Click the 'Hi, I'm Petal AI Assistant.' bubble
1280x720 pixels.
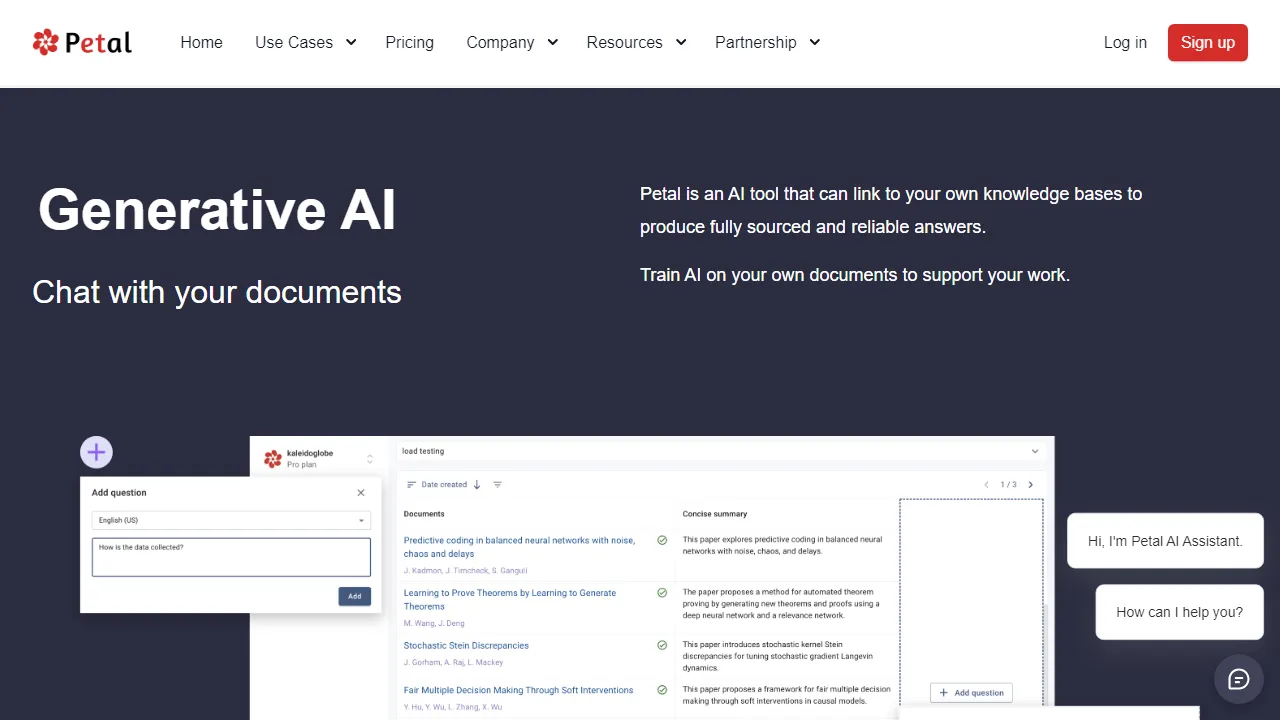pos(1165,541)
